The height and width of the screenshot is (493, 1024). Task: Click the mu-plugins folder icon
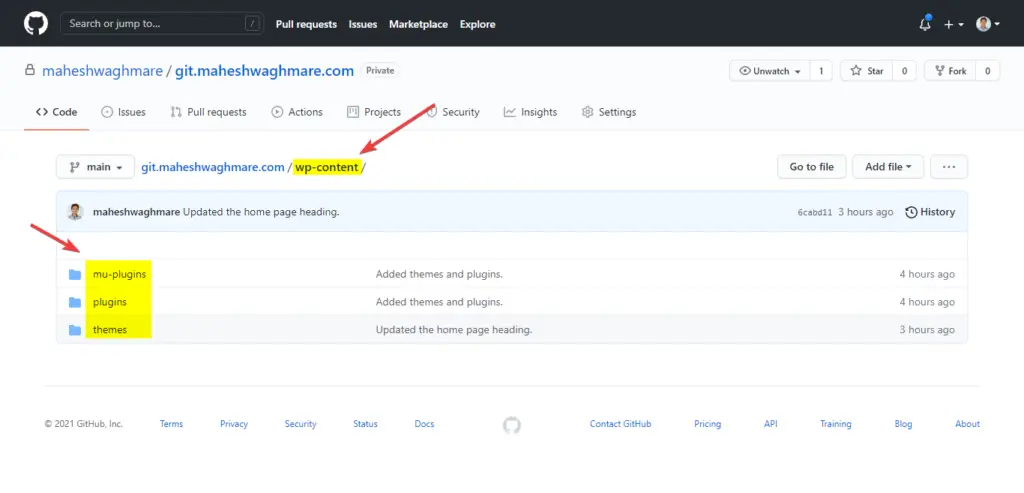click(75, 274)
